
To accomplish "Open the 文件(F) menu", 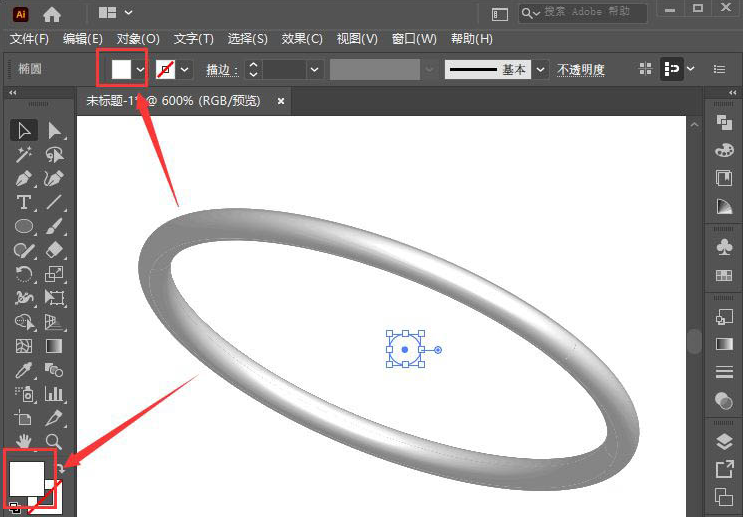I will (29, 39).
